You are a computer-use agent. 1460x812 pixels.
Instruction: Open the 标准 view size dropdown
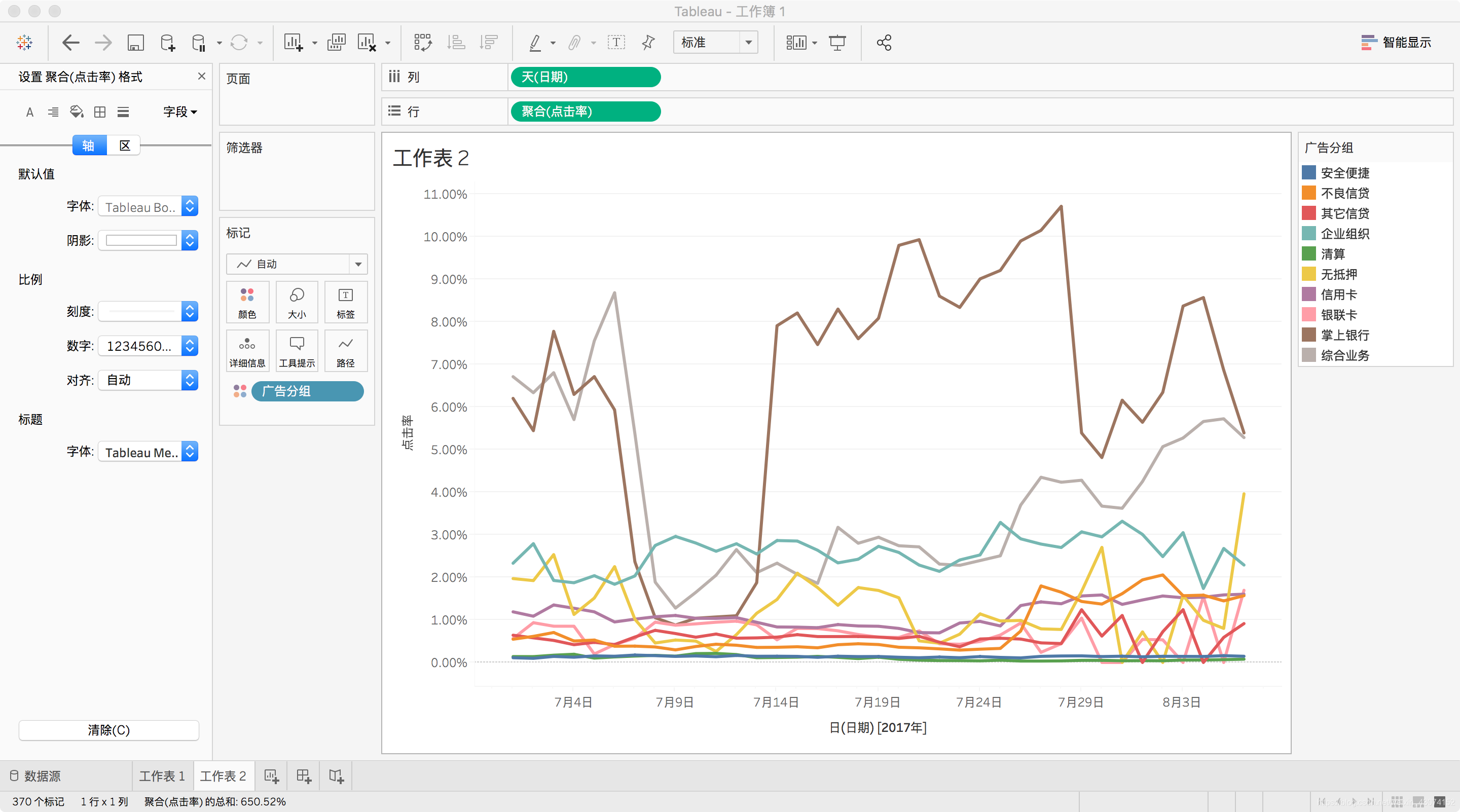point(715,43)
